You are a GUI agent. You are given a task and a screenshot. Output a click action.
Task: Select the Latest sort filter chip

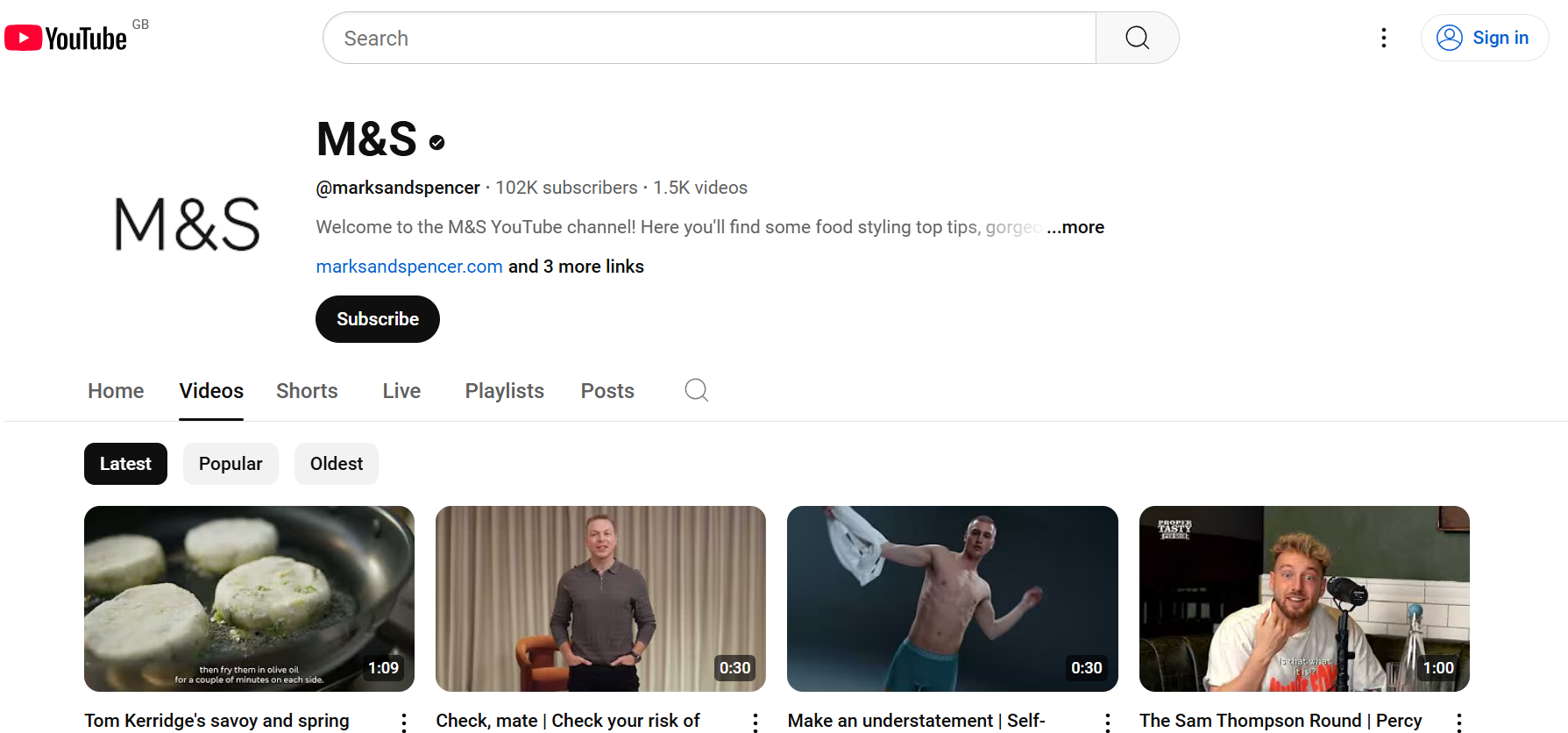125,464
